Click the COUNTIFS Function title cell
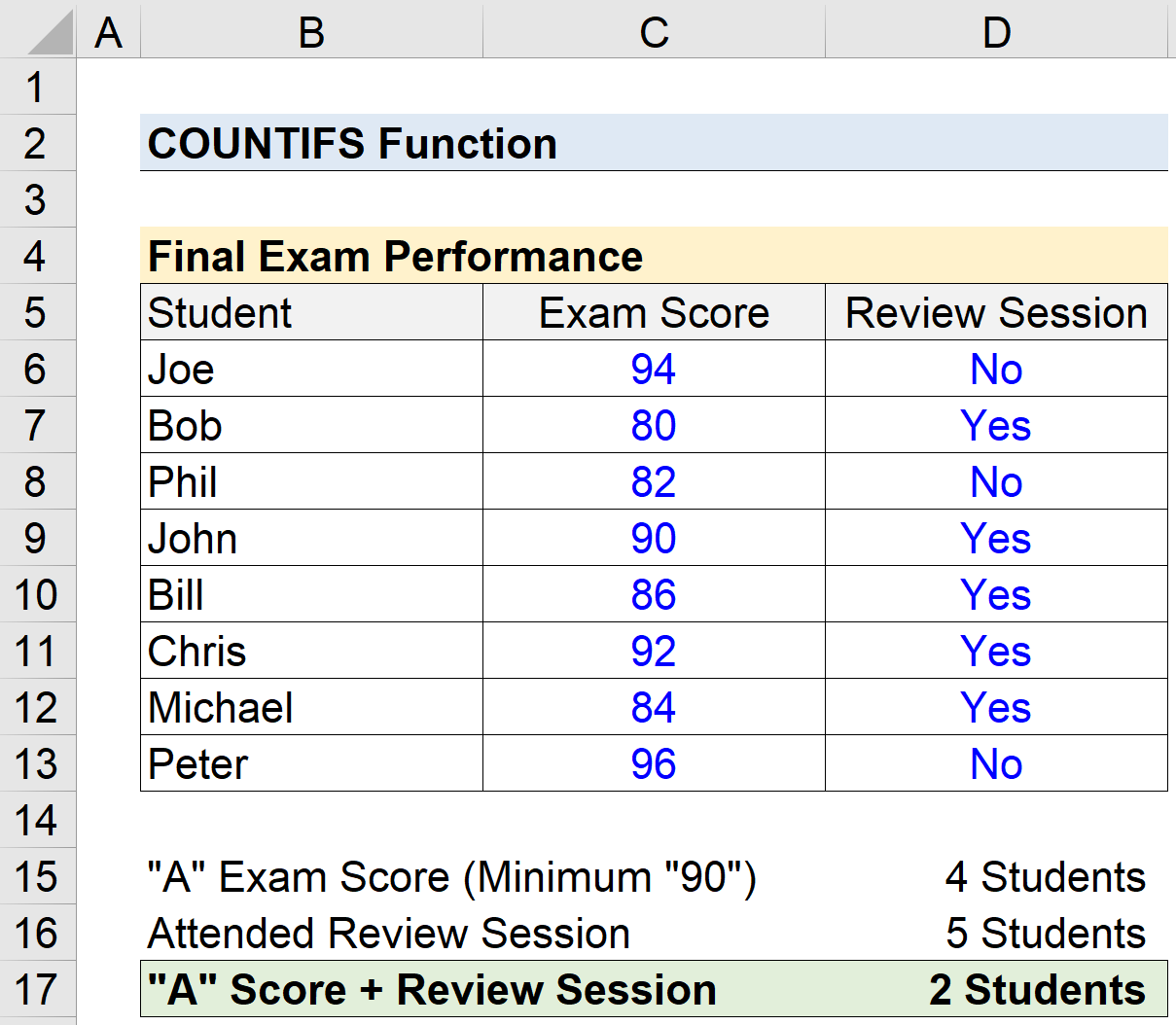 654,143
